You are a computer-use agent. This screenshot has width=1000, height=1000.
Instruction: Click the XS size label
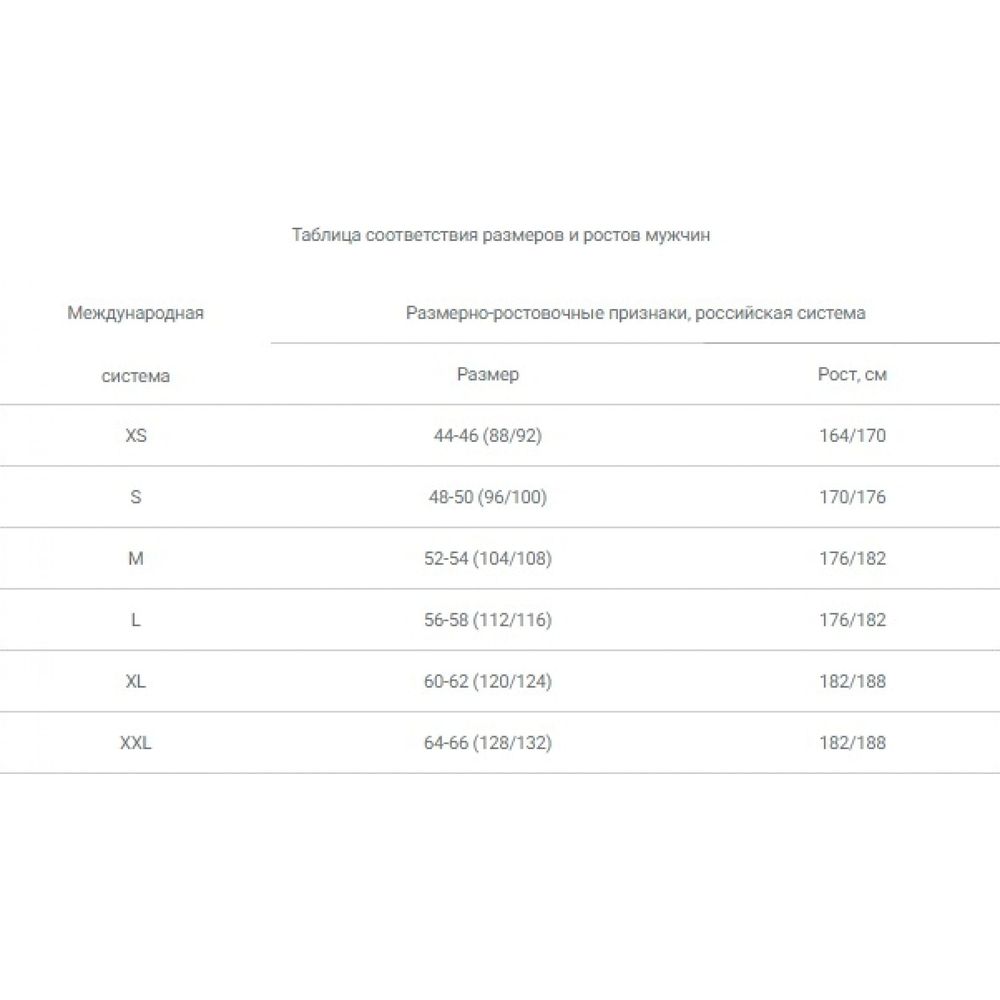(136, 436)
